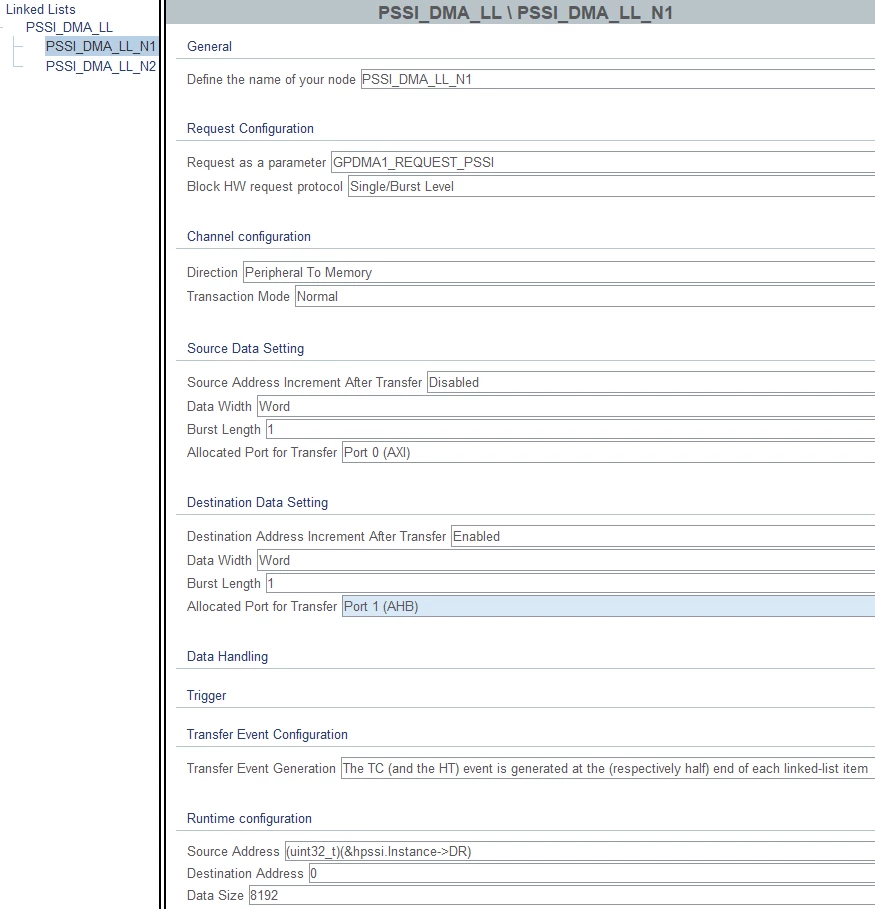The image size is (875, 909).
Task: Click the 'Data Size' label
Action: 215,896
